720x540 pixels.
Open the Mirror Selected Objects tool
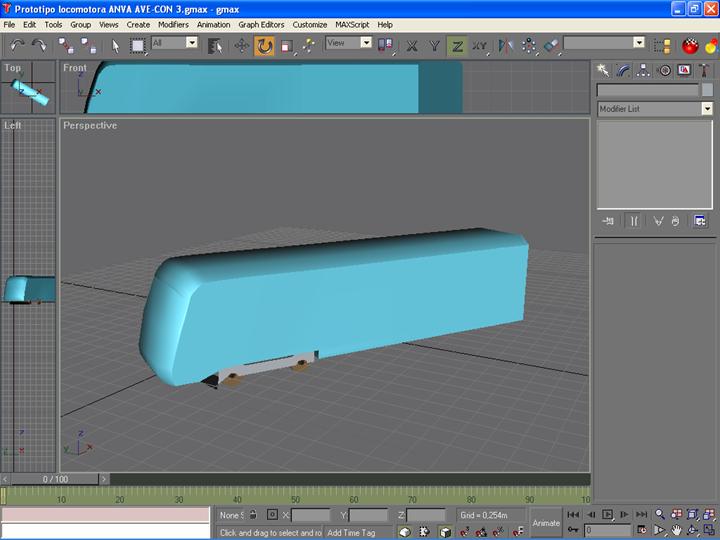point(506,45)
